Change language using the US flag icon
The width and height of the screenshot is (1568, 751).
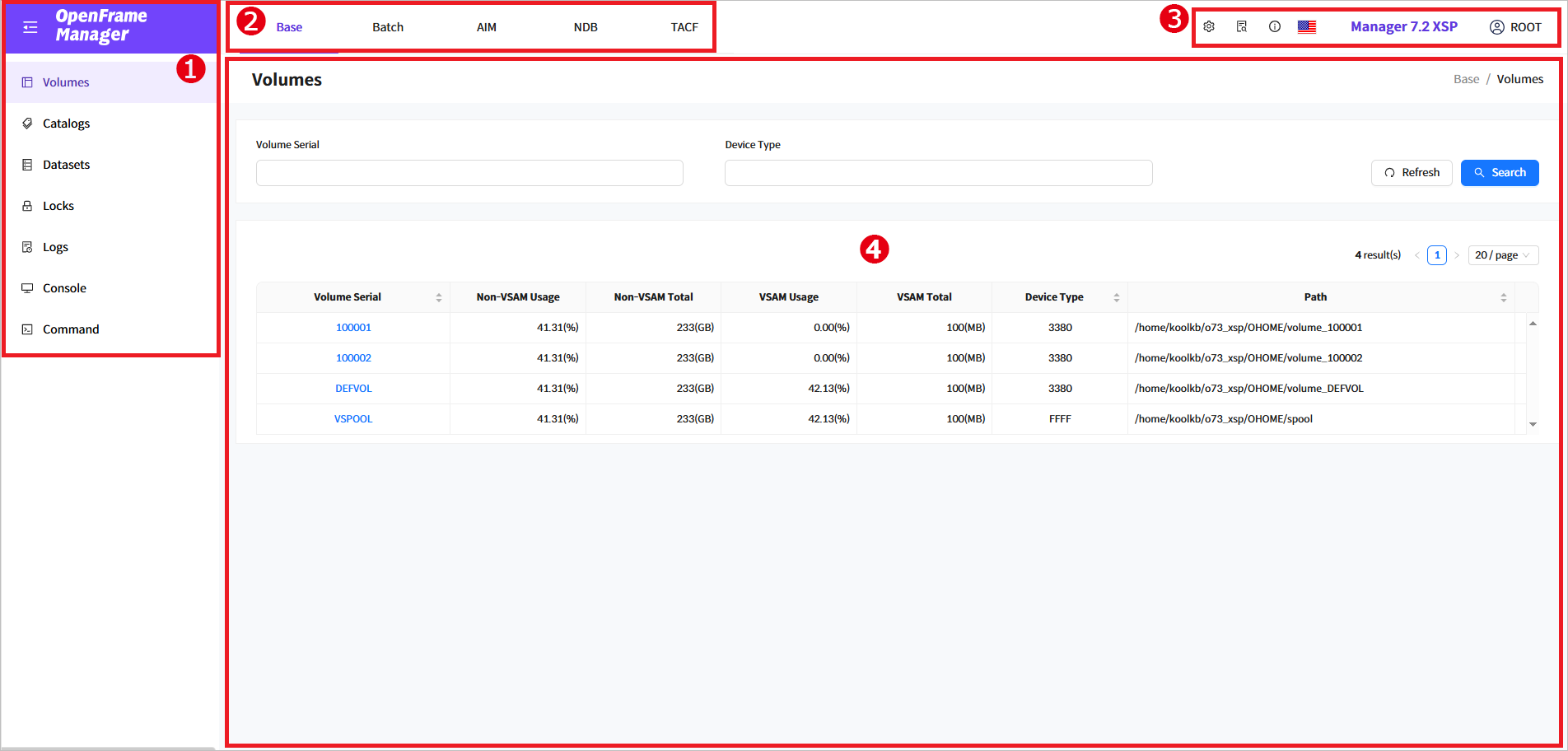1307,27
